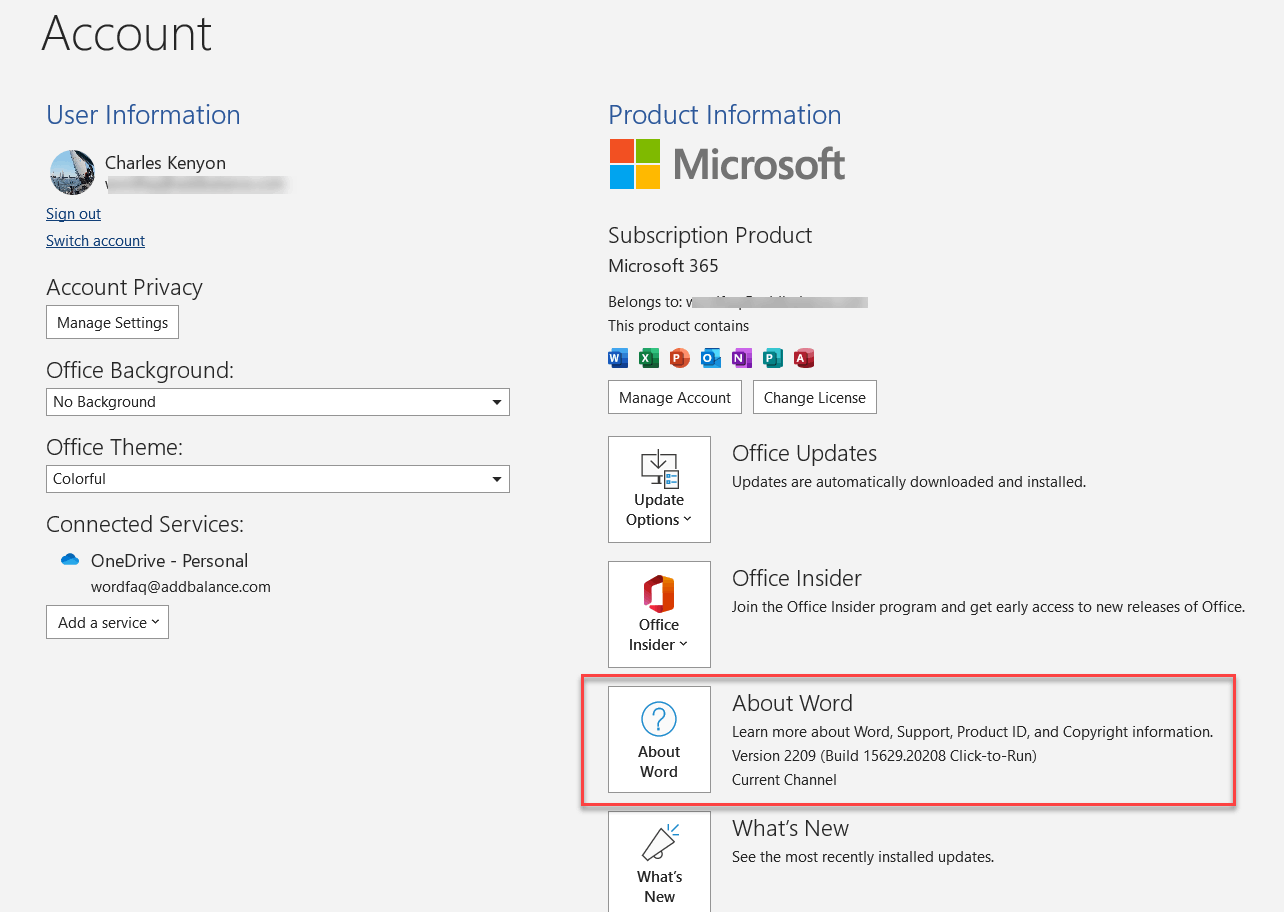Click the Current Channel text
The image size is (1284, 912).
pos(784,780)
